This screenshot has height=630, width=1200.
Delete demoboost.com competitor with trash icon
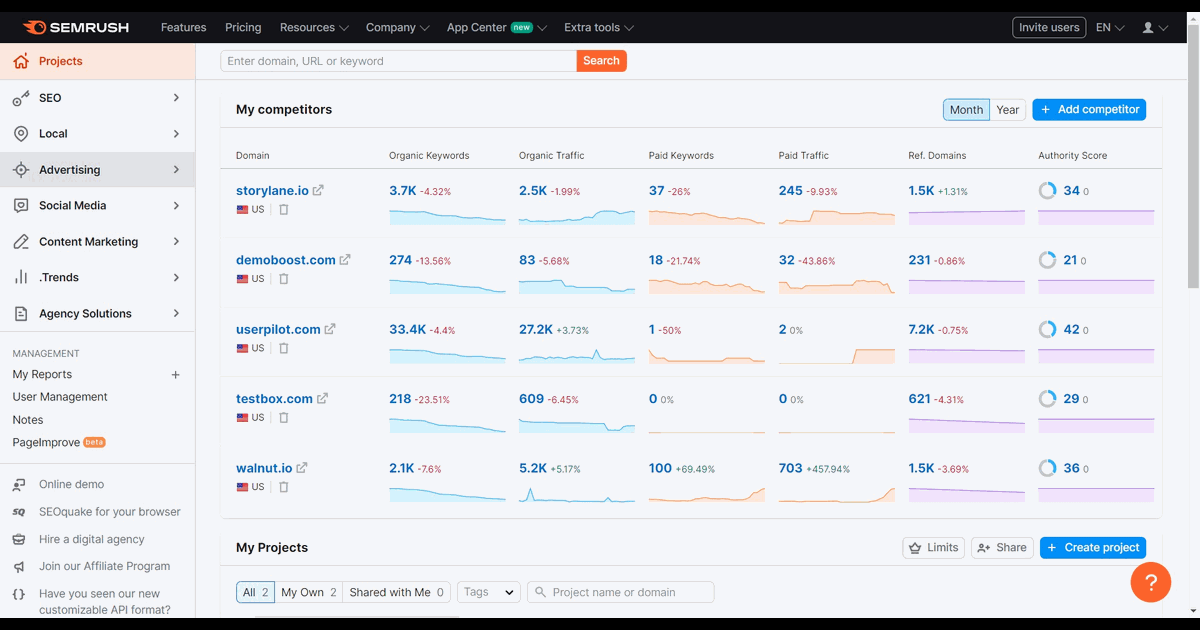284,279
